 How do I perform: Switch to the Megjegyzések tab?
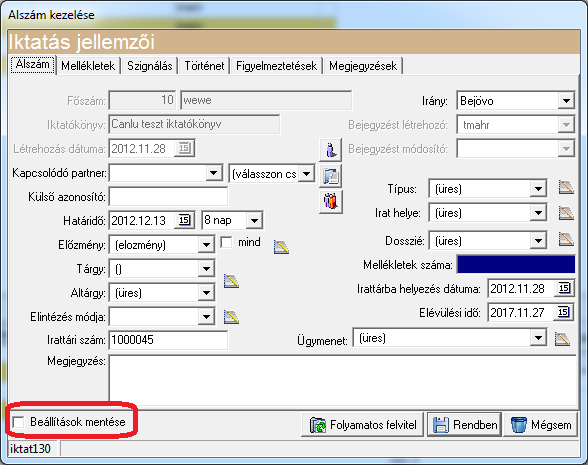coord(363,66)
